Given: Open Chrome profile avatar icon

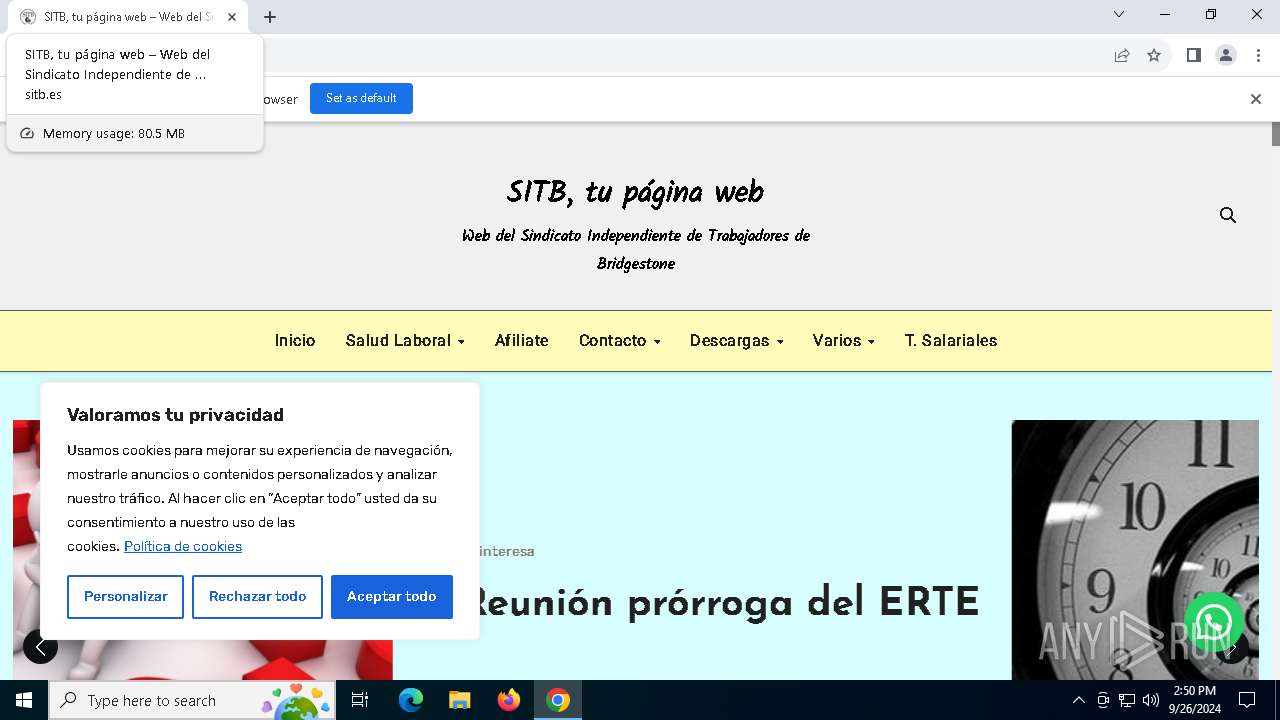Looking at the screenshot, I should 1226,55.
